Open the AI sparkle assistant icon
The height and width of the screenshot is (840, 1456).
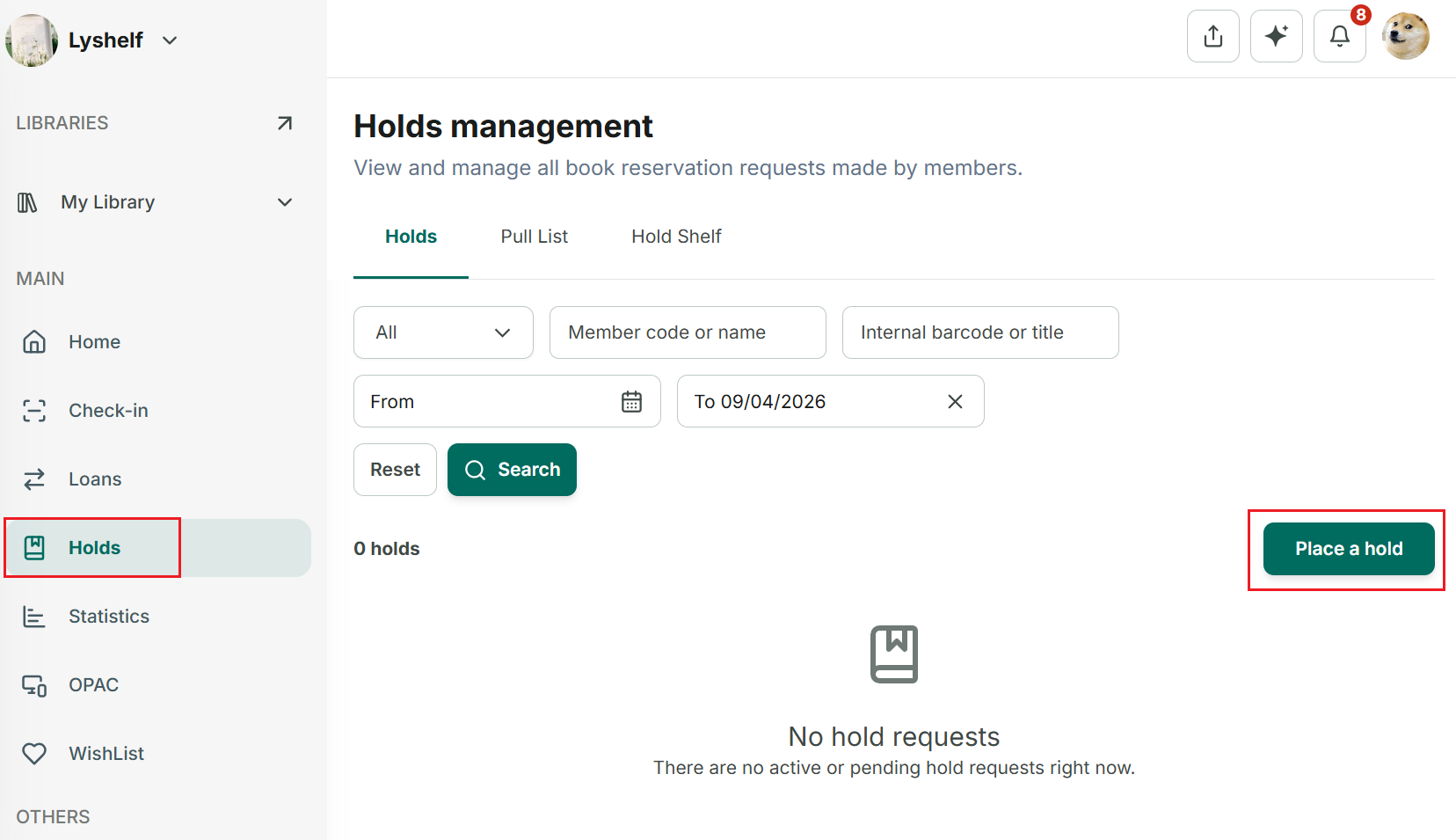click(1277, 36)
